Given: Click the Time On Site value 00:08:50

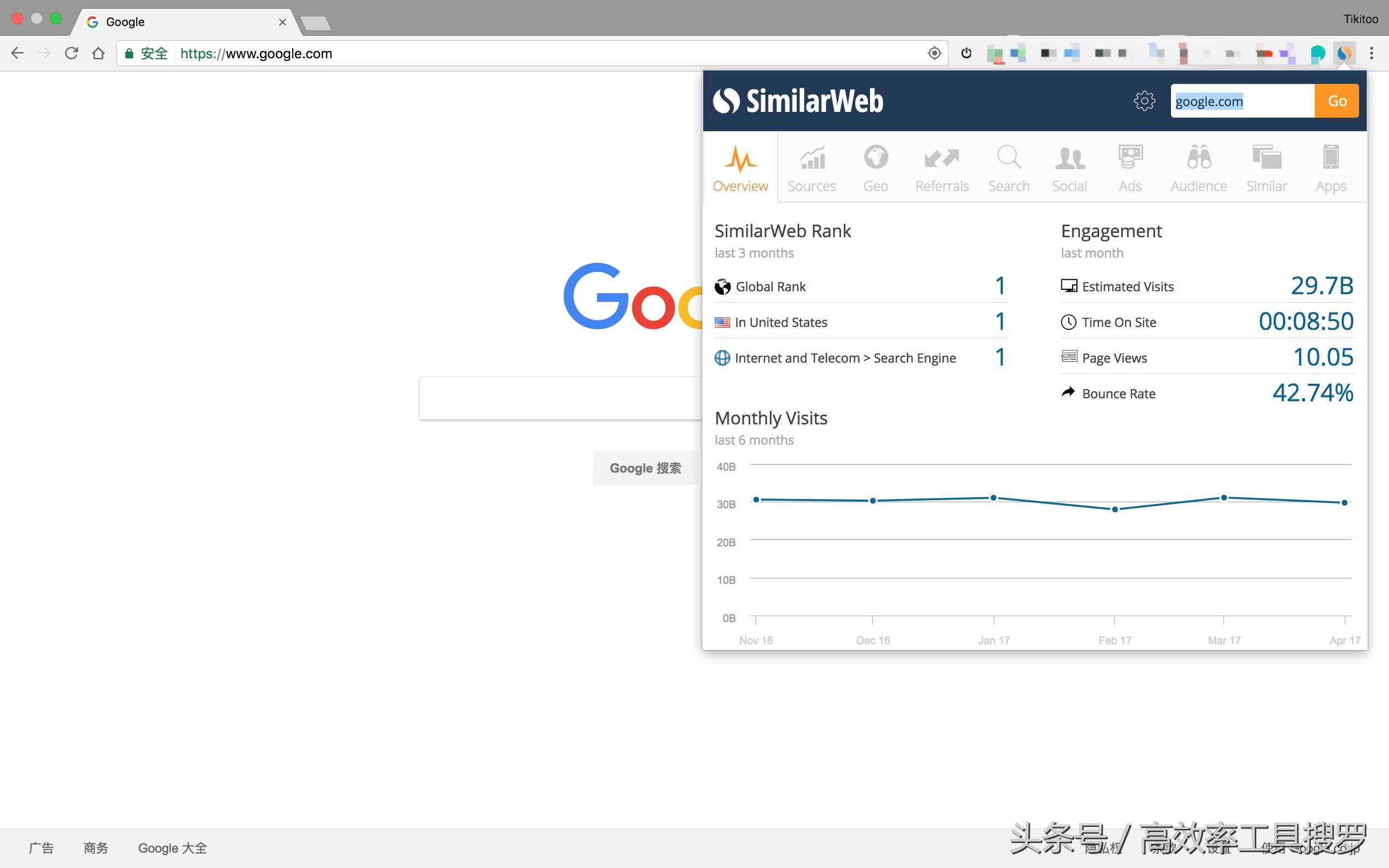Looking at the screenshot, I should pyautogui.click(x=1306, y=321).
